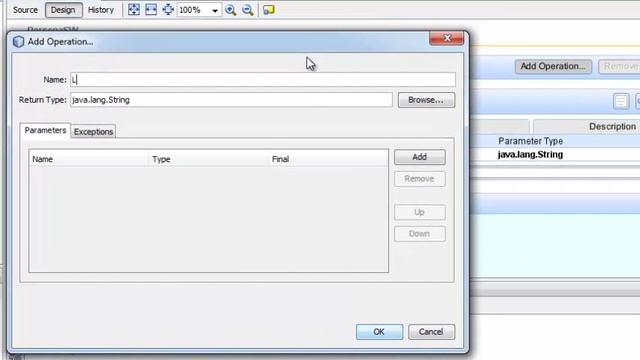Open the 100% zoom dropdown
The height and width of the screenshot is (360, 640).
[x=215, y=10]
